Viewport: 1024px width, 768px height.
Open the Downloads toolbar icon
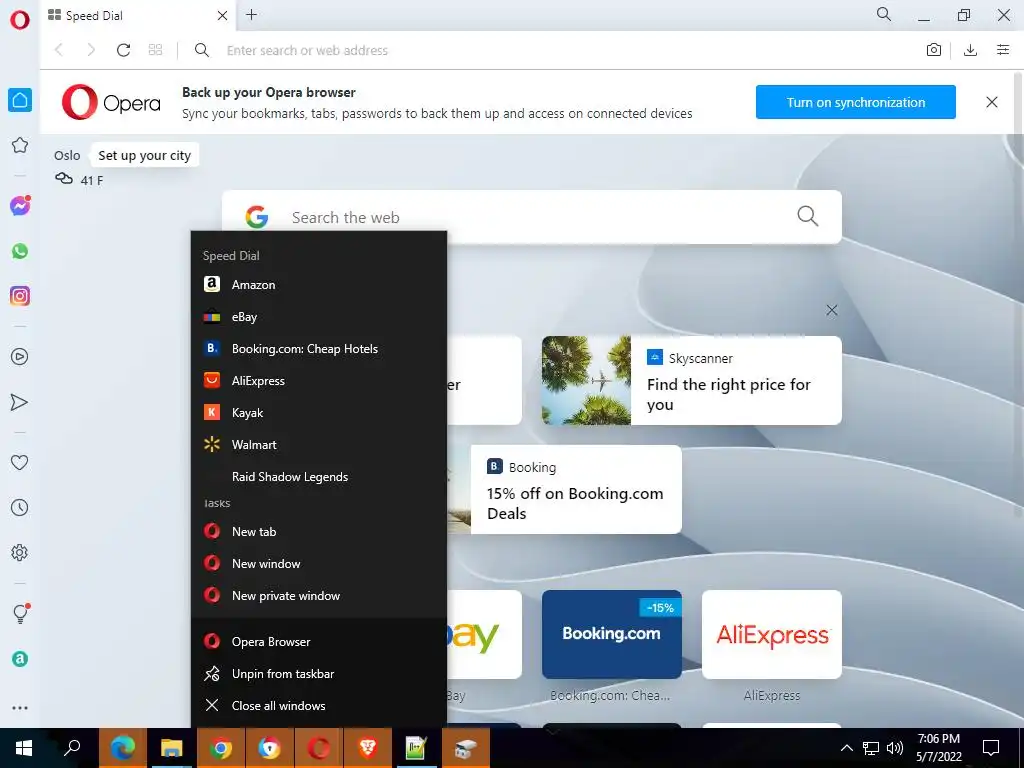970,50
